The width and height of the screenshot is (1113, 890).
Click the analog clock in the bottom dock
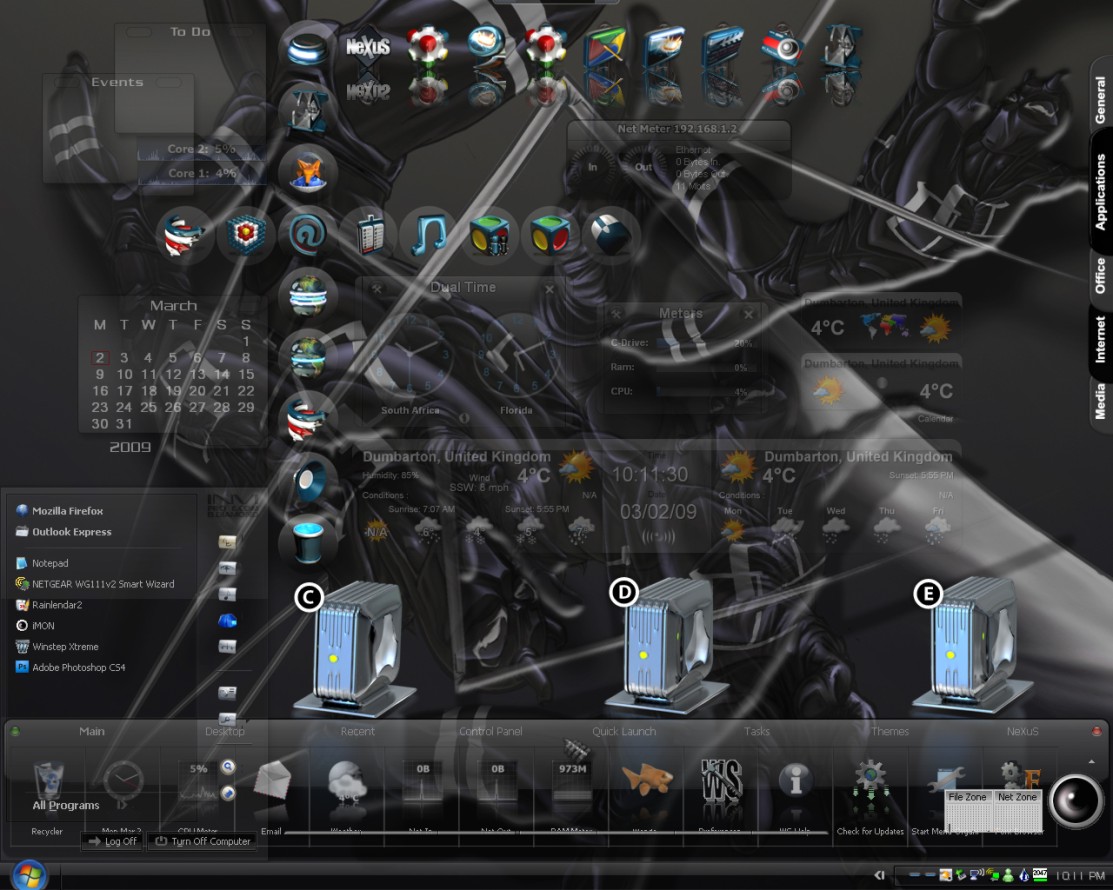124,781
